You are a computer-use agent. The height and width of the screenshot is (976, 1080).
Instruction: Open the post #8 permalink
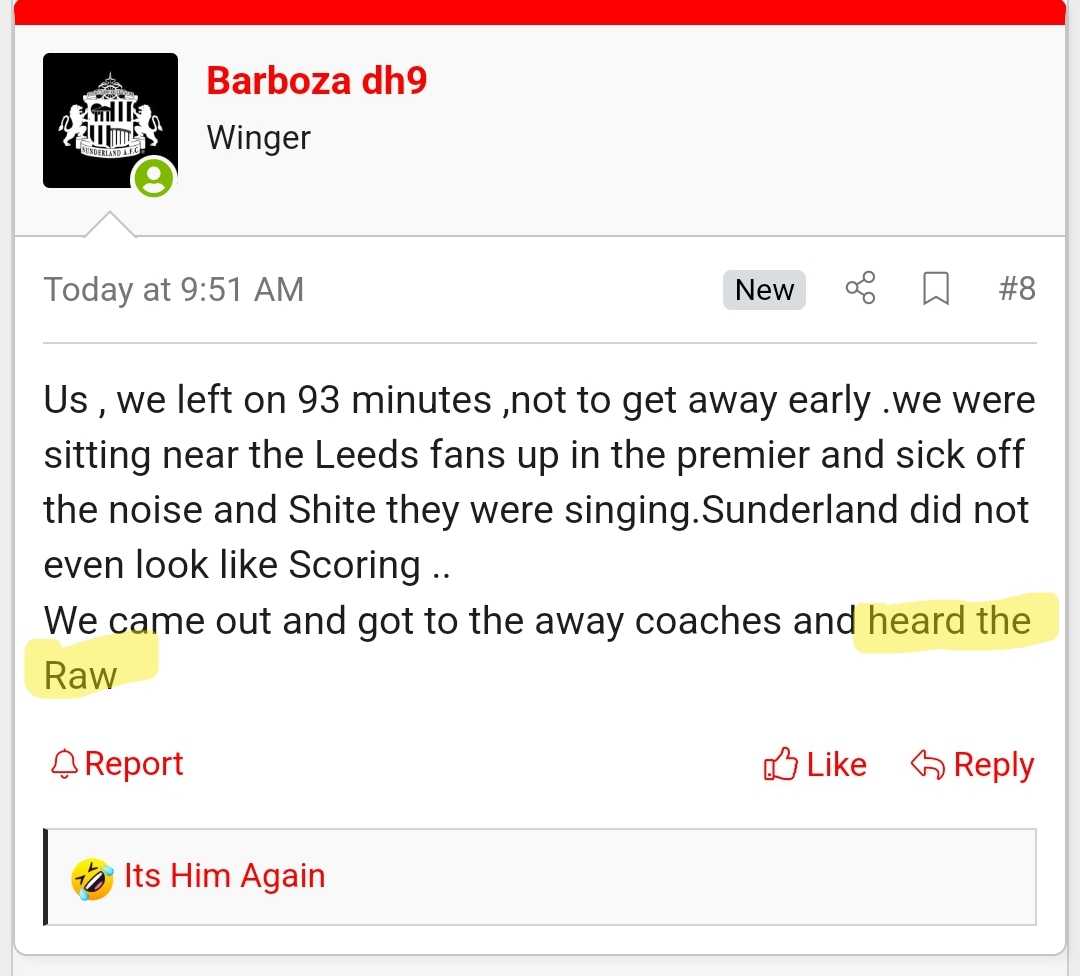pos(1017,289)
